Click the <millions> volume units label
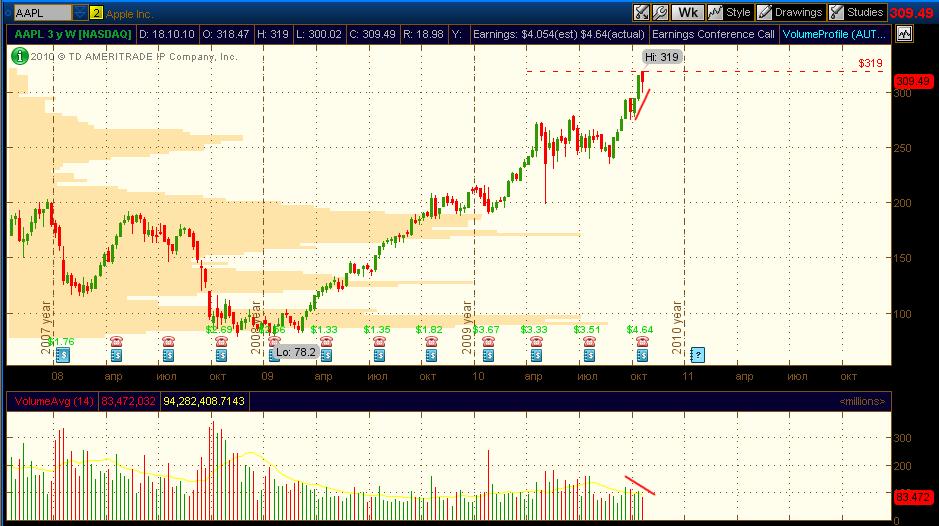This screenshot has height=526, width=939. click(862, 401)
